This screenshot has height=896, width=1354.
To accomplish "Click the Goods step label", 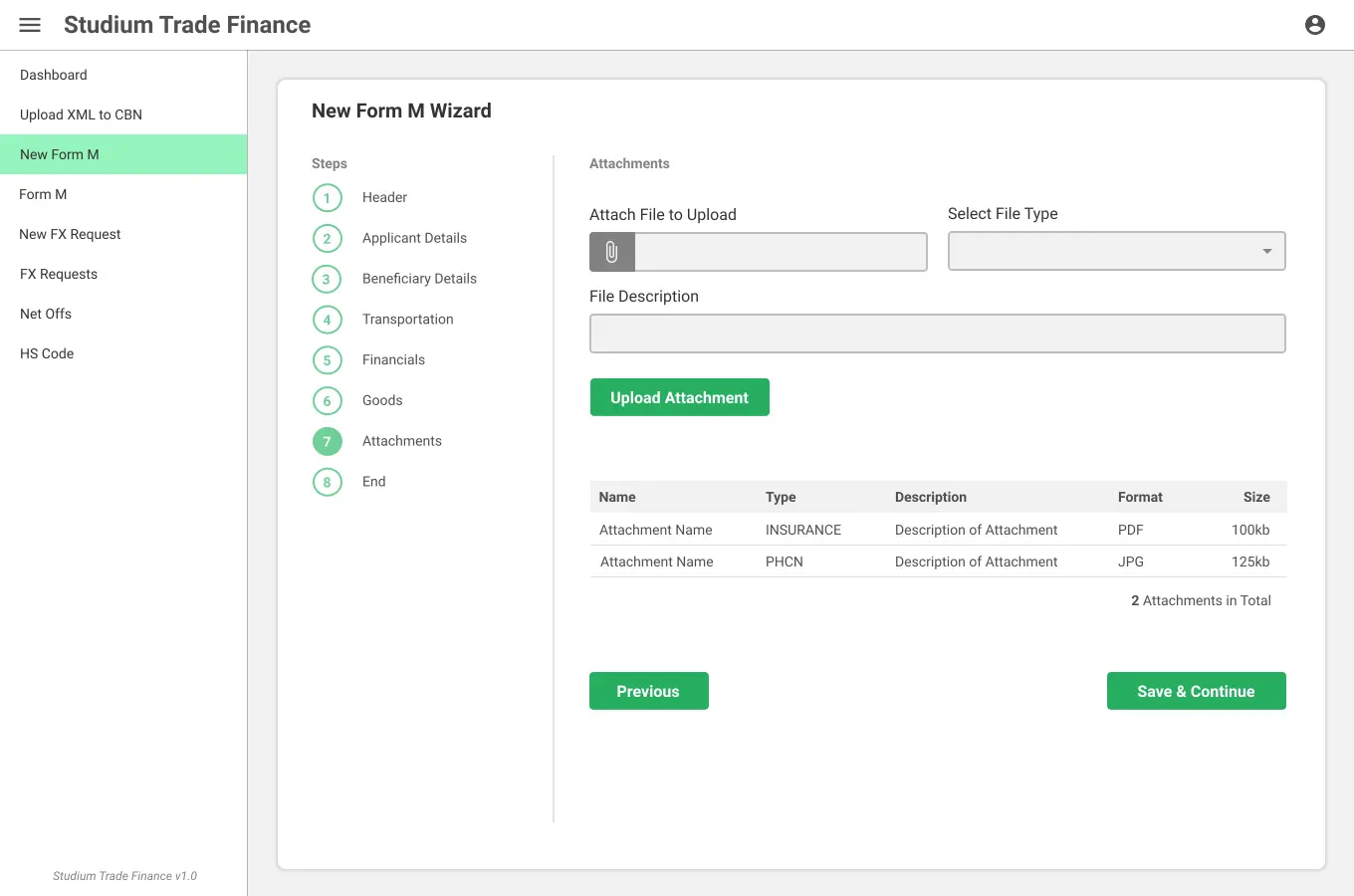I will (x=382, y=400).
